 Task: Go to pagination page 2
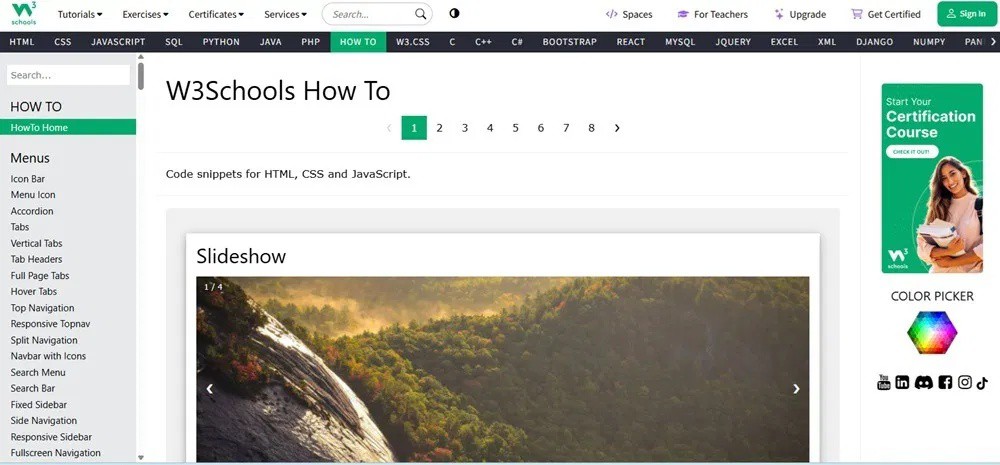coord(439,128)
